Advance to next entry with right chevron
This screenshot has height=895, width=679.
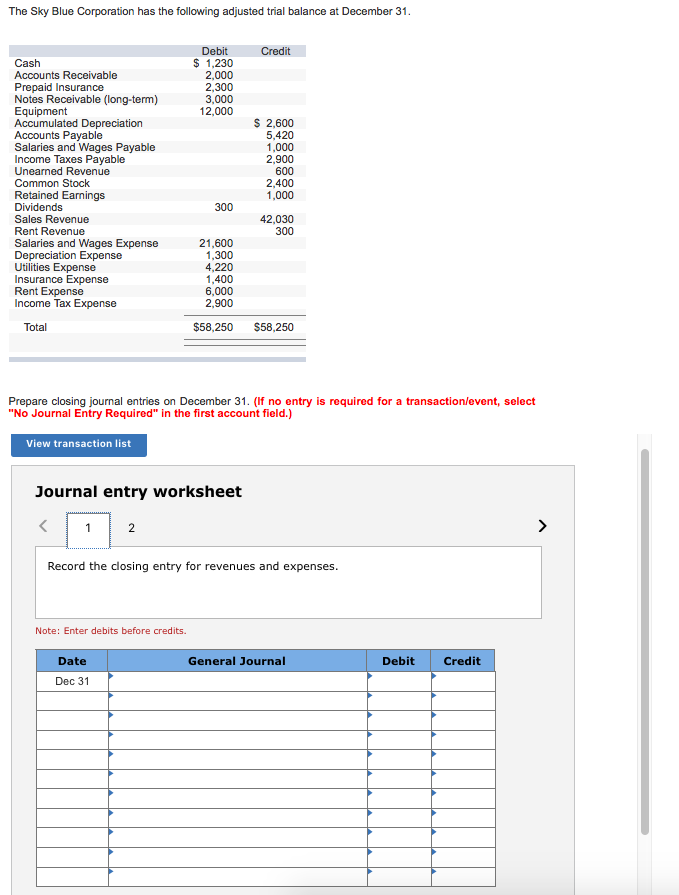[x=543, y=526]
